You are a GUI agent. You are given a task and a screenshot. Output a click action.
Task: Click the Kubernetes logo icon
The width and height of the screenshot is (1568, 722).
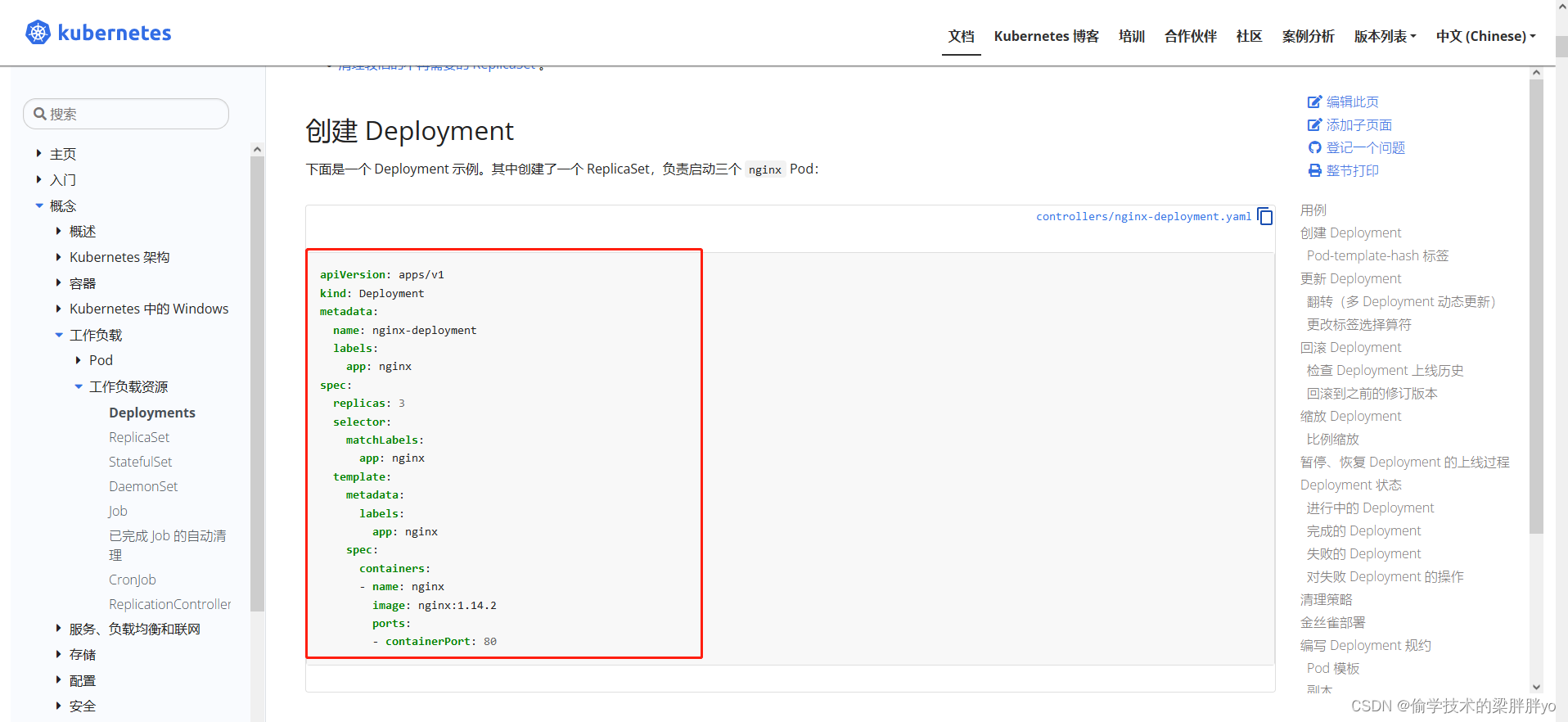[38, 33]
